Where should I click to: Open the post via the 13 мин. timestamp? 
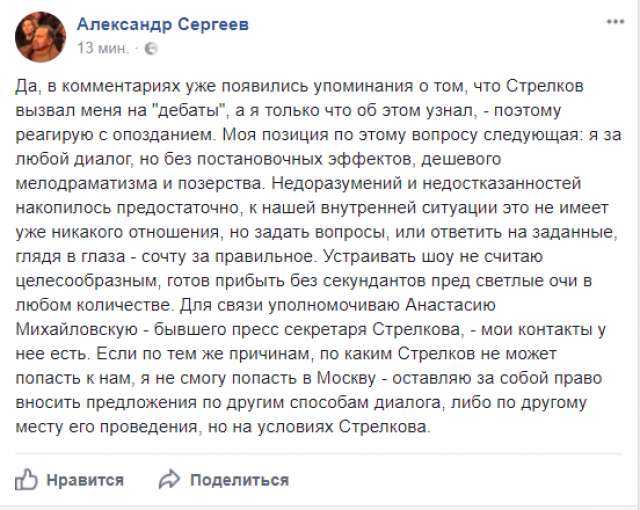(x=102, y=47)
